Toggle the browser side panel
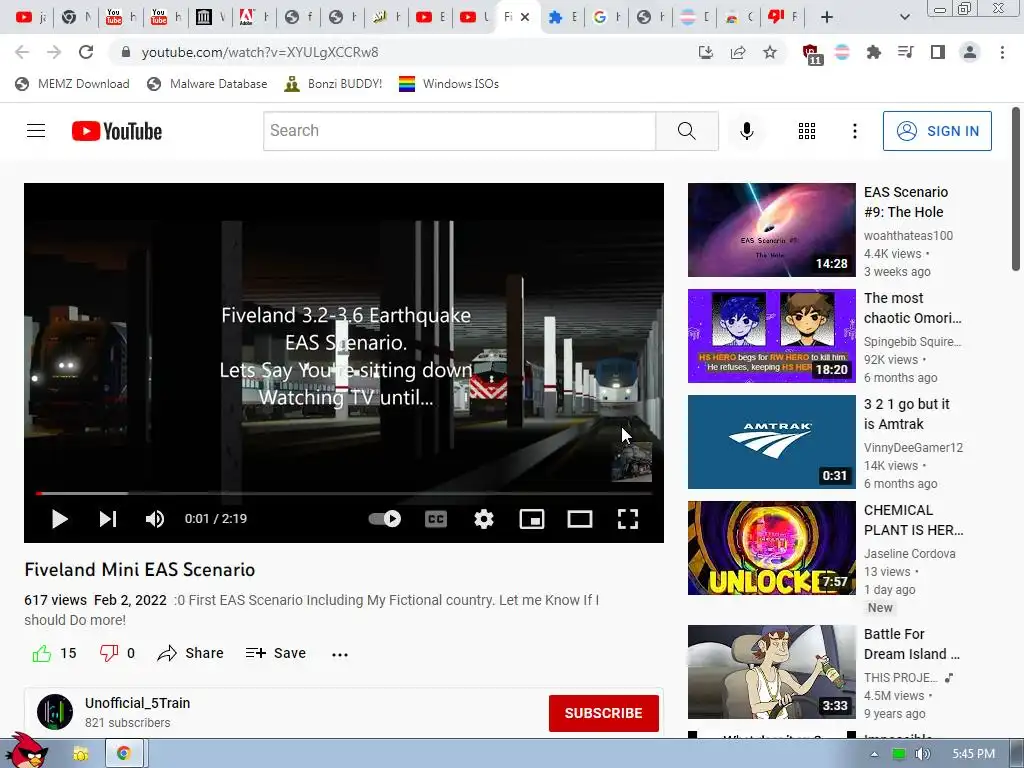1024x768 pixels. (937, 52)
